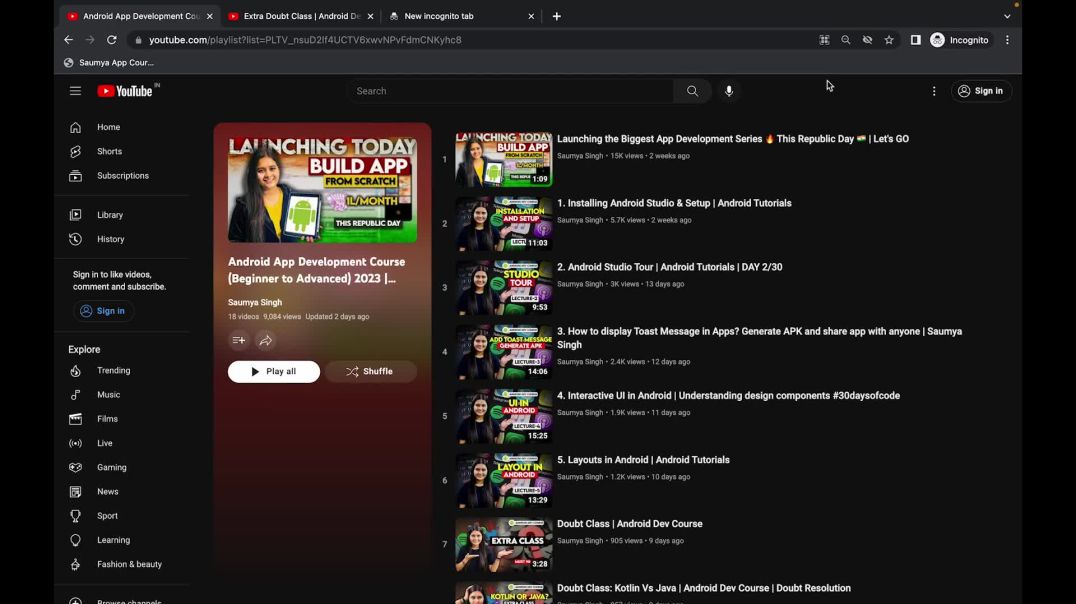This screenshot has height=604, width=1076.
Task: Bookmark this page with star icon
Action: tap(889, 40)
